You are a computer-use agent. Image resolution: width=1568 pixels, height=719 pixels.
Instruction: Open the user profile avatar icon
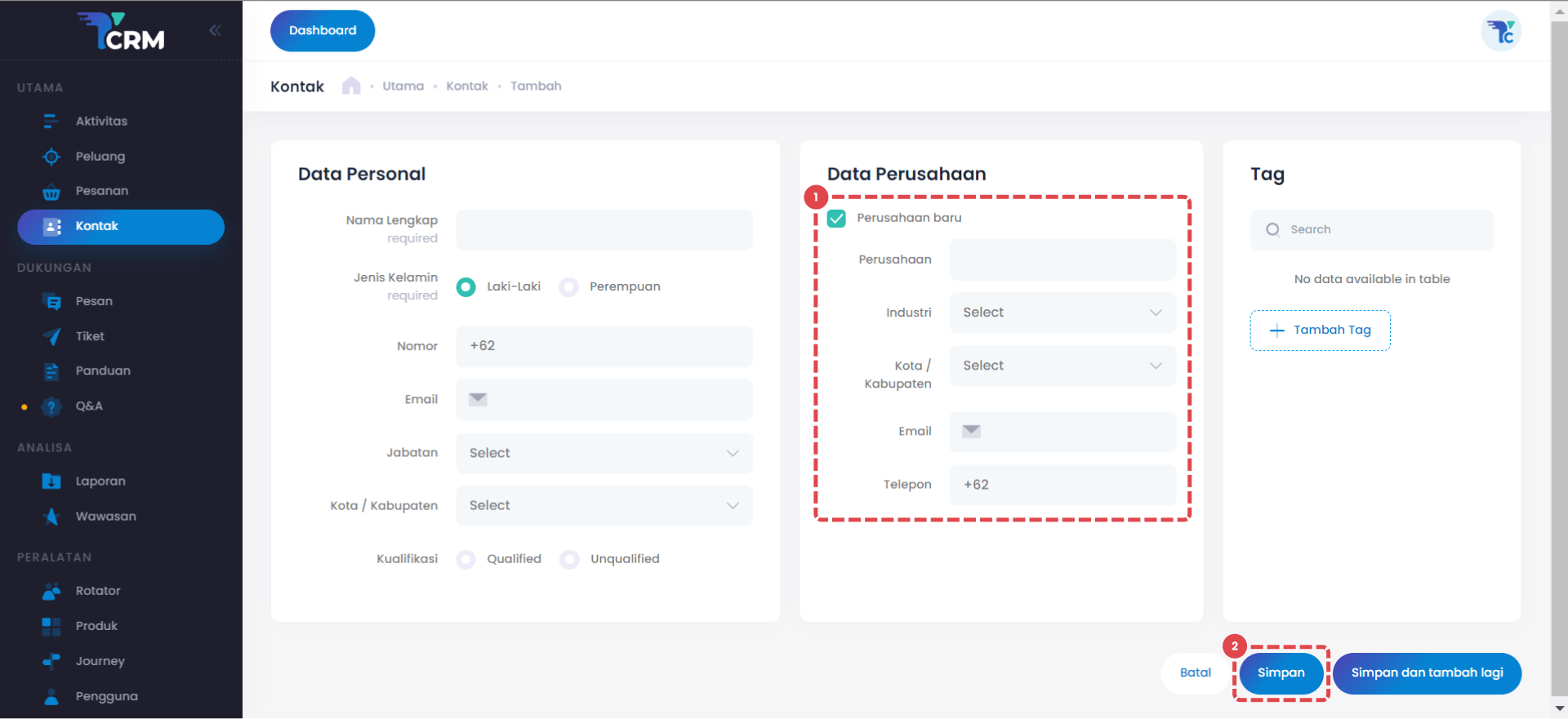click(x=1500, y=32)
